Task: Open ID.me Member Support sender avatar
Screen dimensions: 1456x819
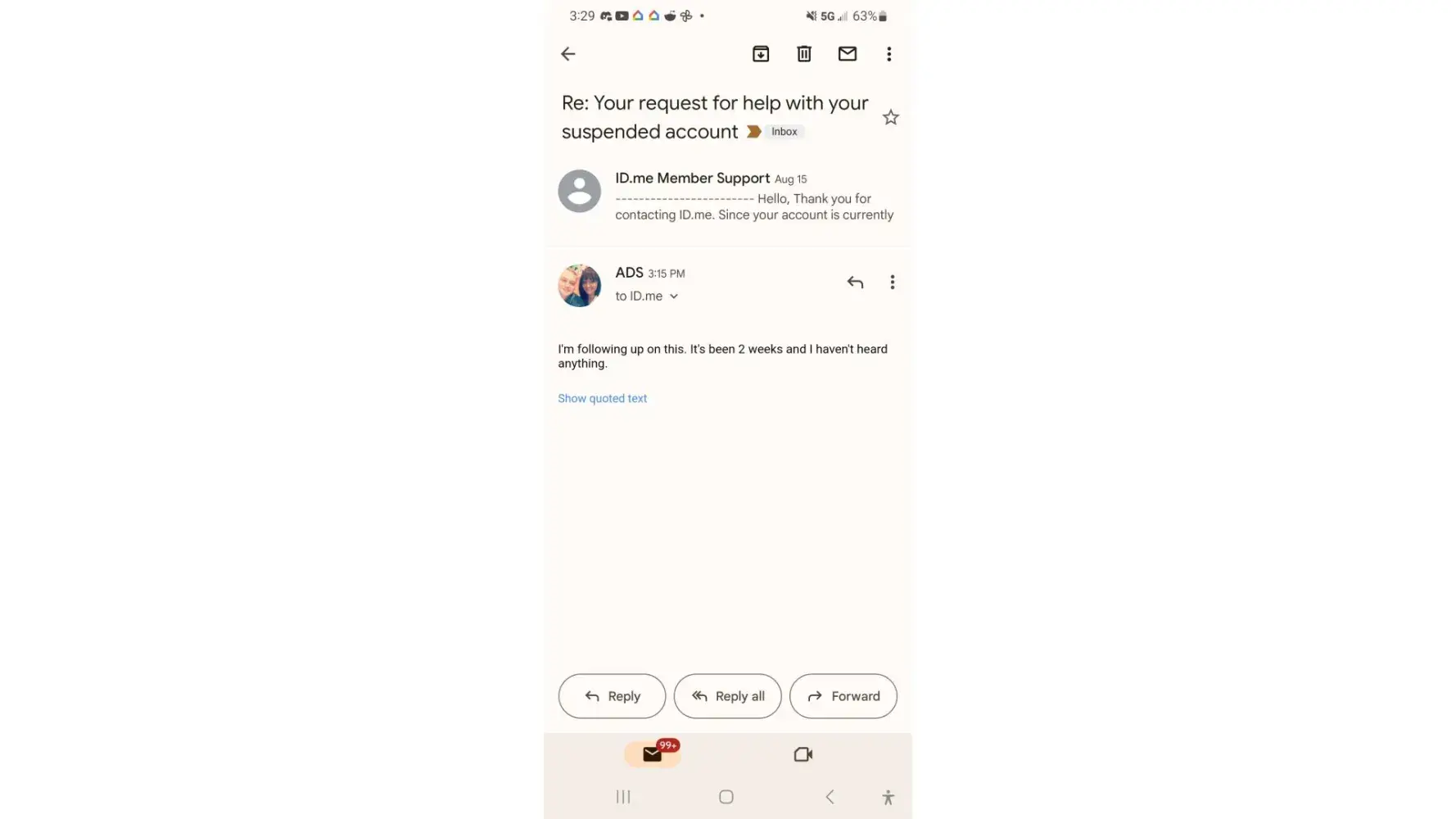Action: [x=580, y=191]
